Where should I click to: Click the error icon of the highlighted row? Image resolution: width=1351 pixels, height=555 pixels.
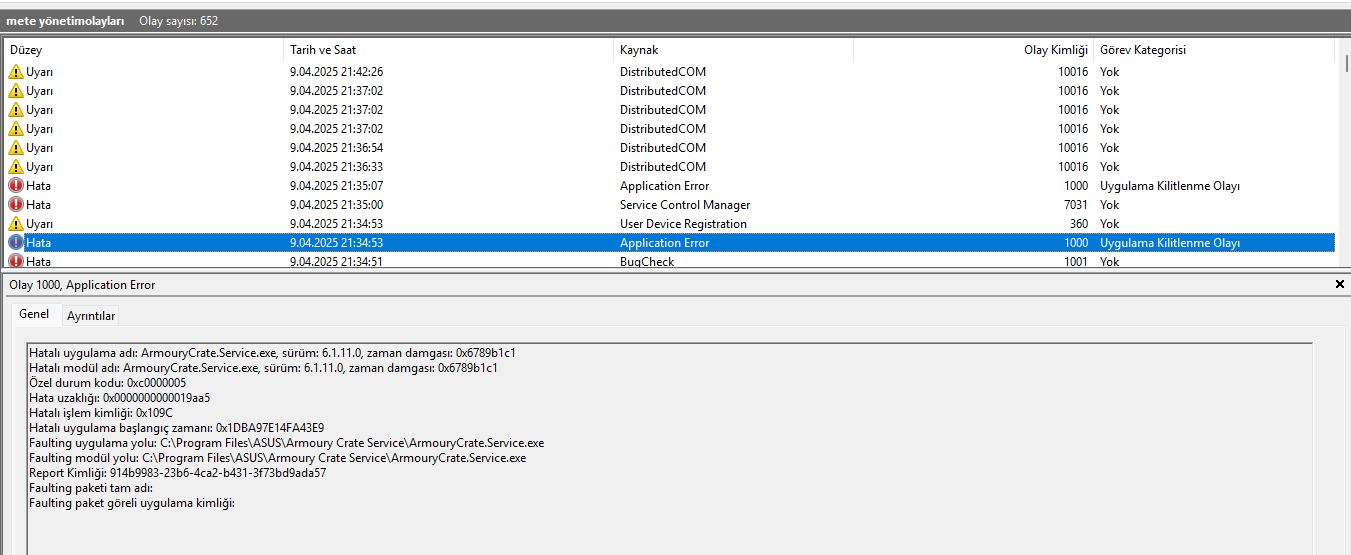tap(15, 243)
